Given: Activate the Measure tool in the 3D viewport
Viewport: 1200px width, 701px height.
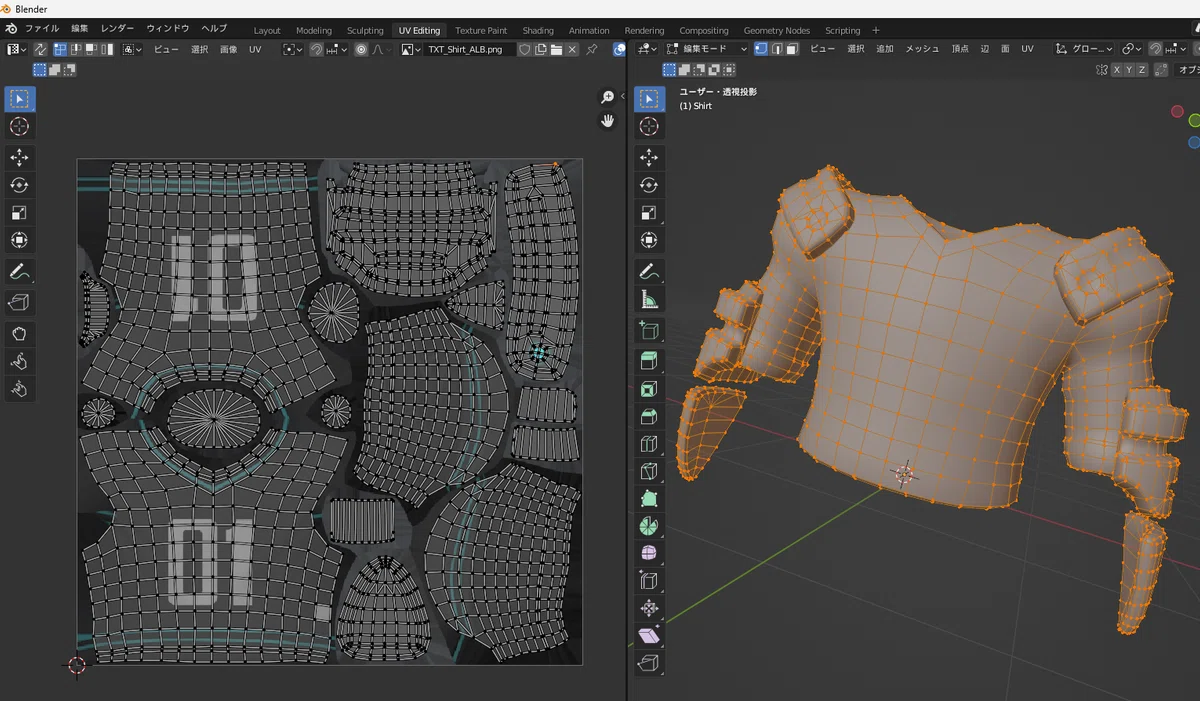Looking at the screenshot, I should pos(649,299).
